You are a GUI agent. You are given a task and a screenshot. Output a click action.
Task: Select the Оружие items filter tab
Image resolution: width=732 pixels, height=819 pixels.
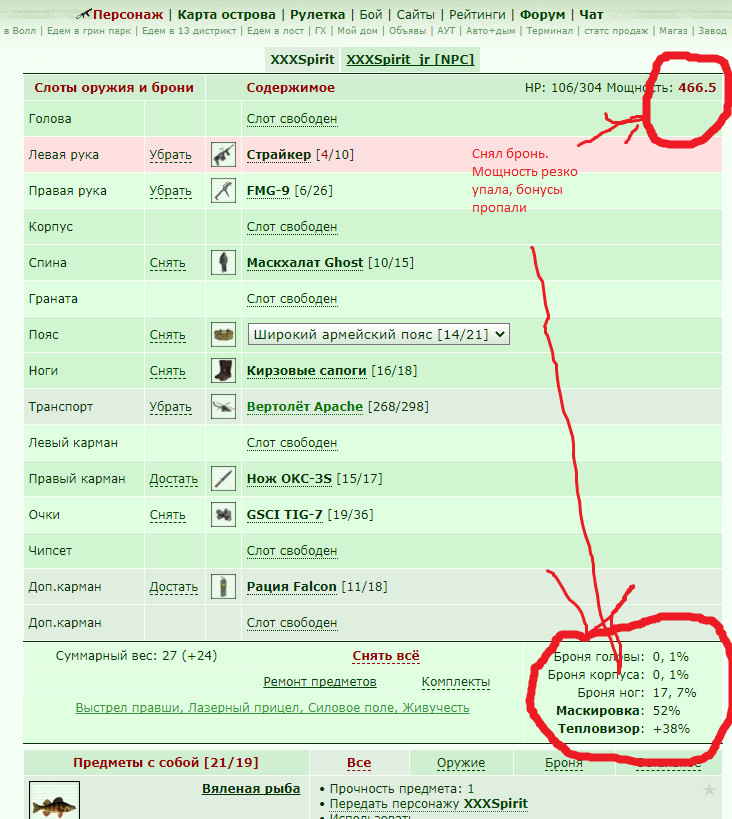[x=461, y=763]
